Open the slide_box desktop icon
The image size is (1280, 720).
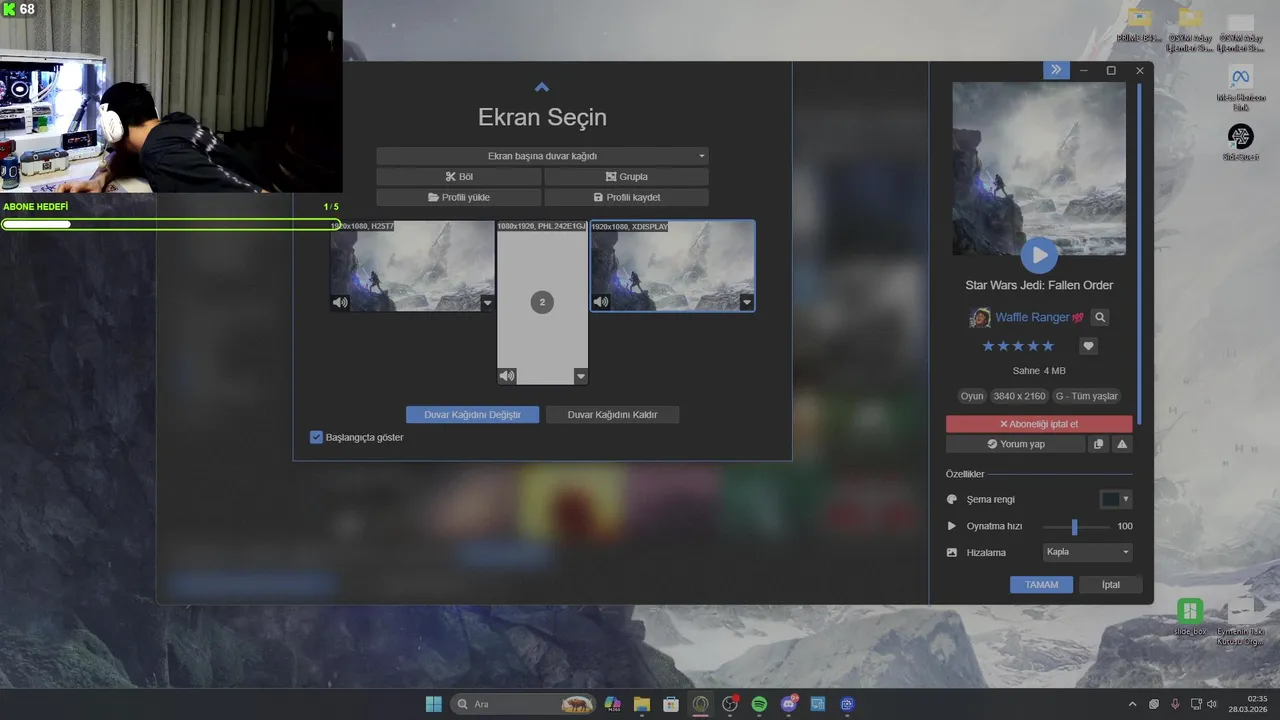click(1190, 617)
